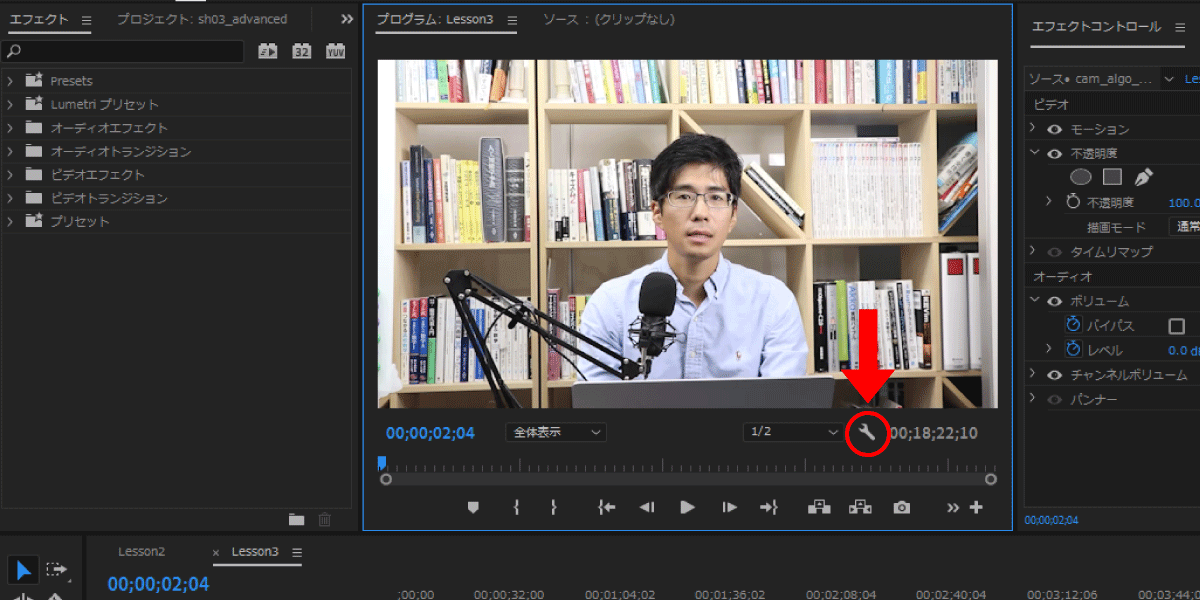
Task: Step forward one frame
Action: pyautogui.click(x=729, y=508)
